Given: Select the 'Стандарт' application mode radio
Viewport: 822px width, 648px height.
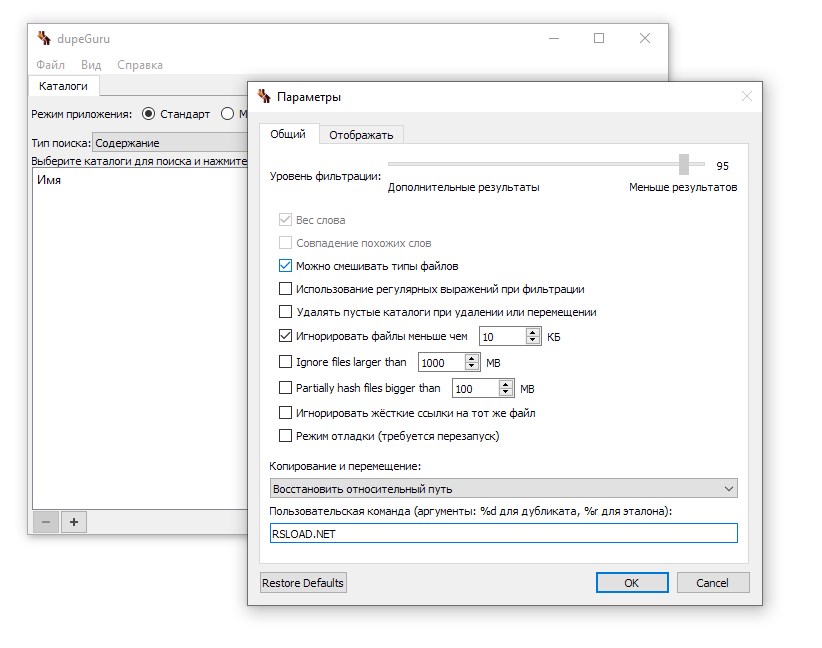Looking at the screenshot, I should click(148, 114).
